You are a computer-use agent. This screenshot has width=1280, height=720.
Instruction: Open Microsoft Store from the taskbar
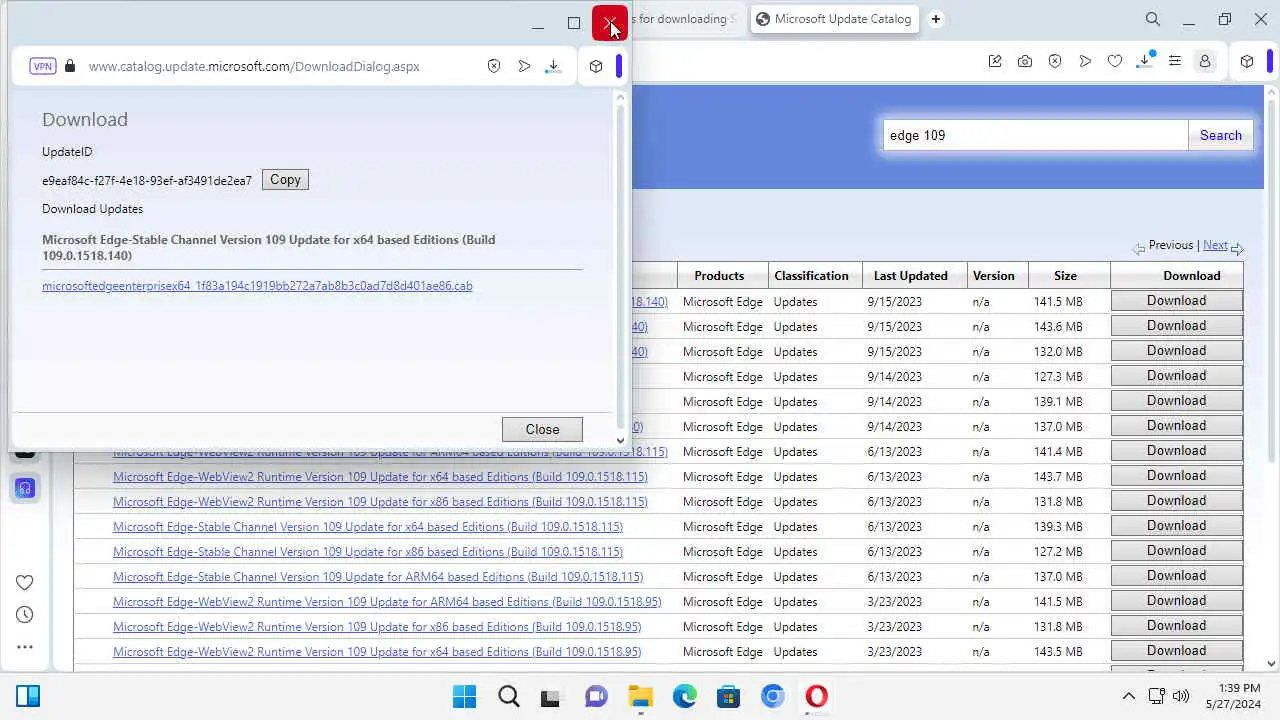tap(728, 696)
